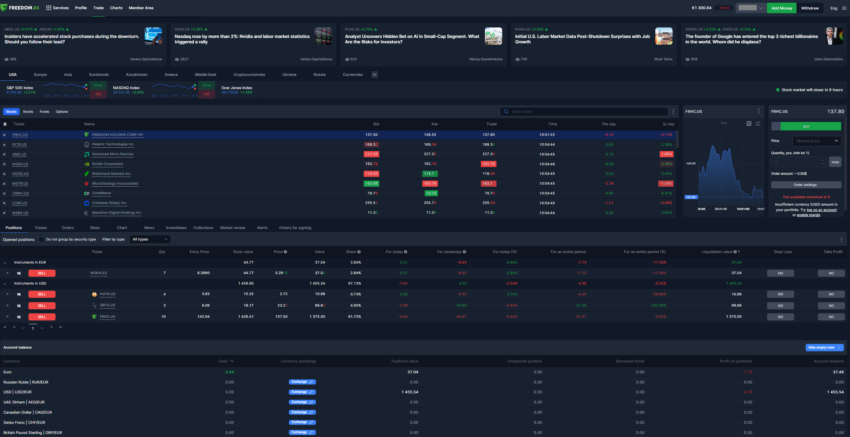This screenshot has height=437, width=850.
Task: Open the Charts menu
Action: (116, 8)
